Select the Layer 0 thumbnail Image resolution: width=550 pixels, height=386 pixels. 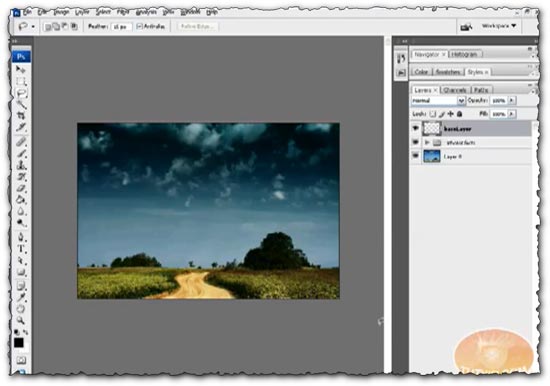[x=432, y=156]
